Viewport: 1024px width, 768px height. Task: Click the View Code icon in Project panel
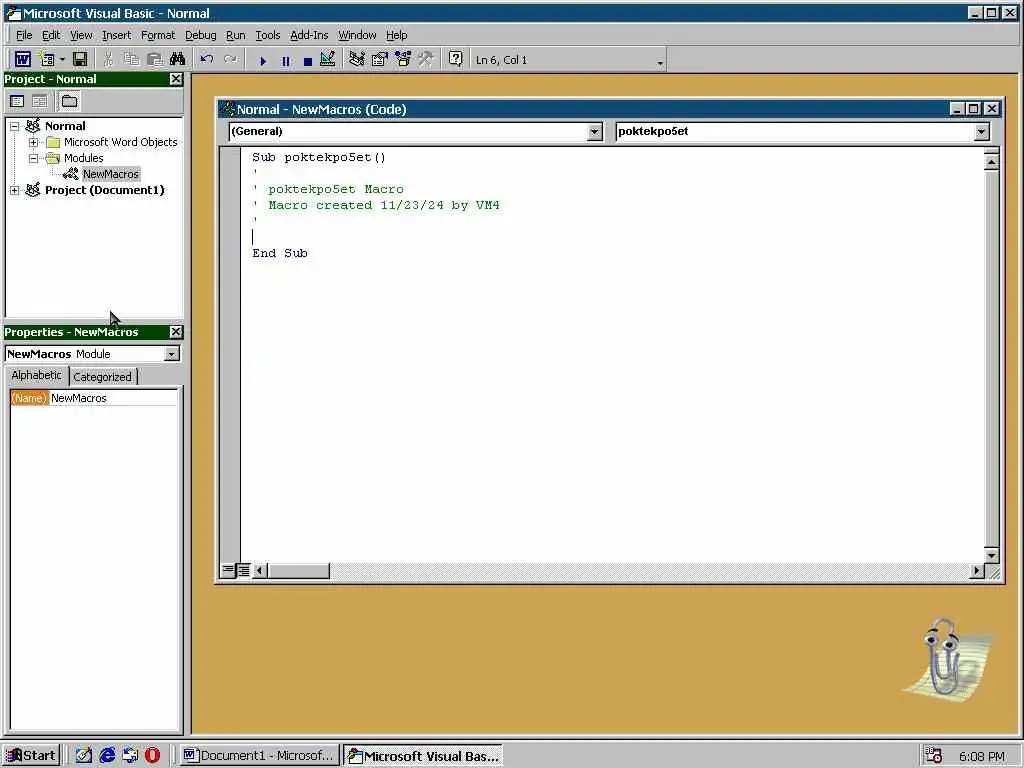tap(17, 101)
